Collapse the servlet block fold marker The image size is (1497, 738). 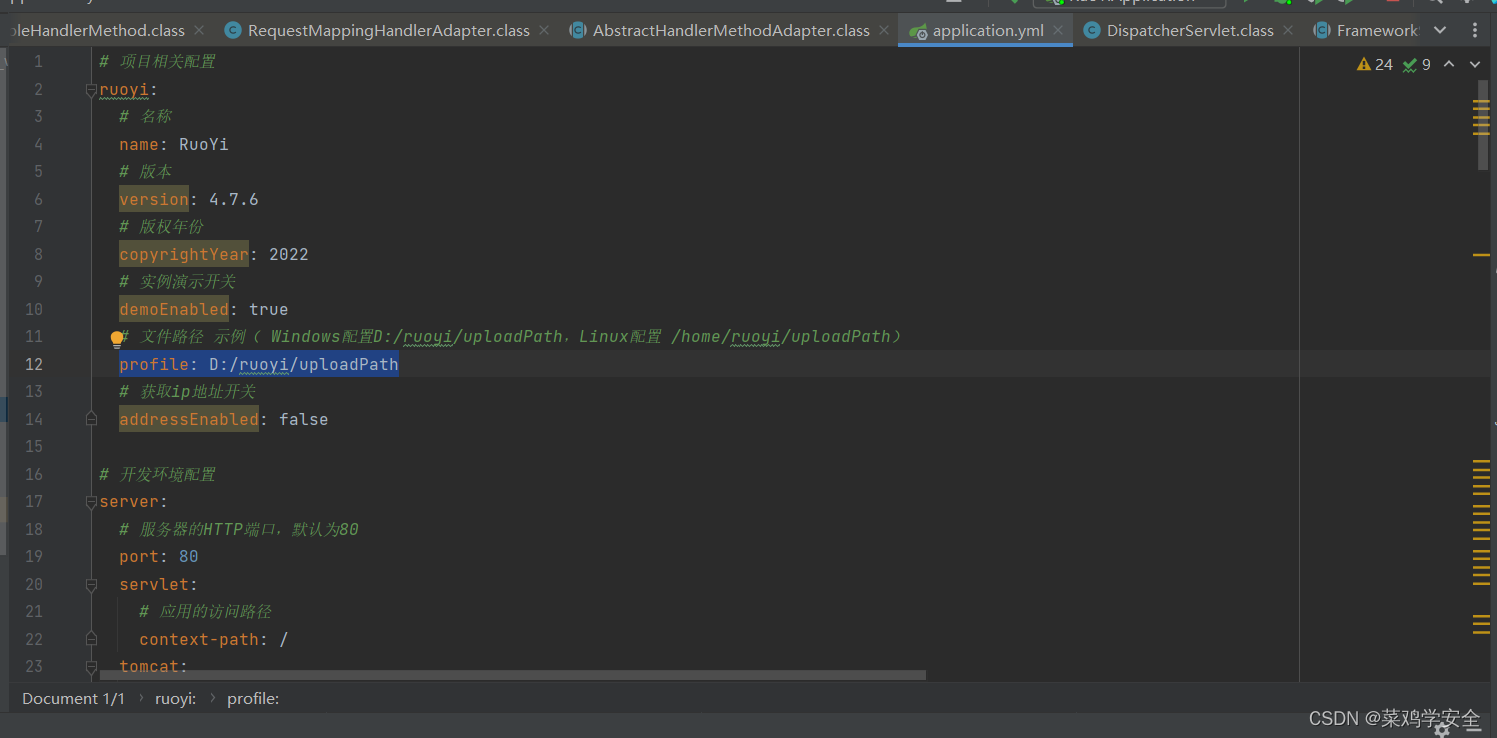click(x=91, y=584)
